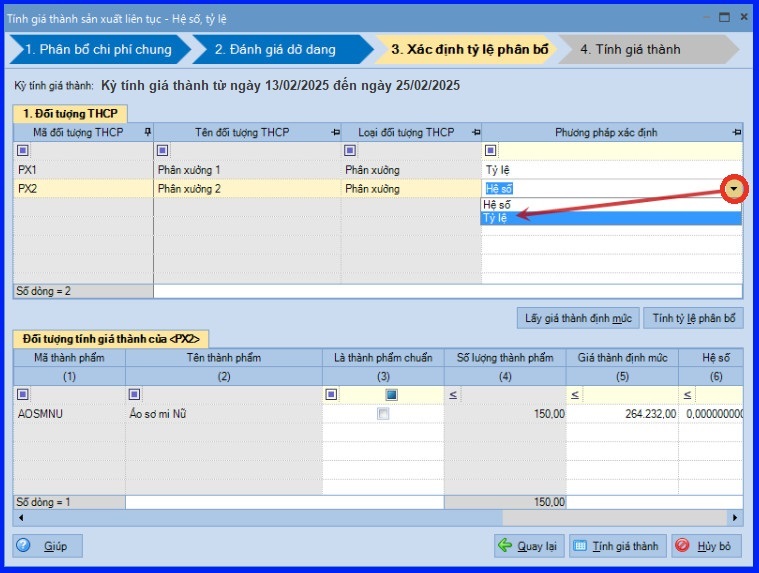The height and width of the screenshot is (573, 759).
Task: Click the filter icon under Loại đối tượng THCP
Action: click(350, 151)
